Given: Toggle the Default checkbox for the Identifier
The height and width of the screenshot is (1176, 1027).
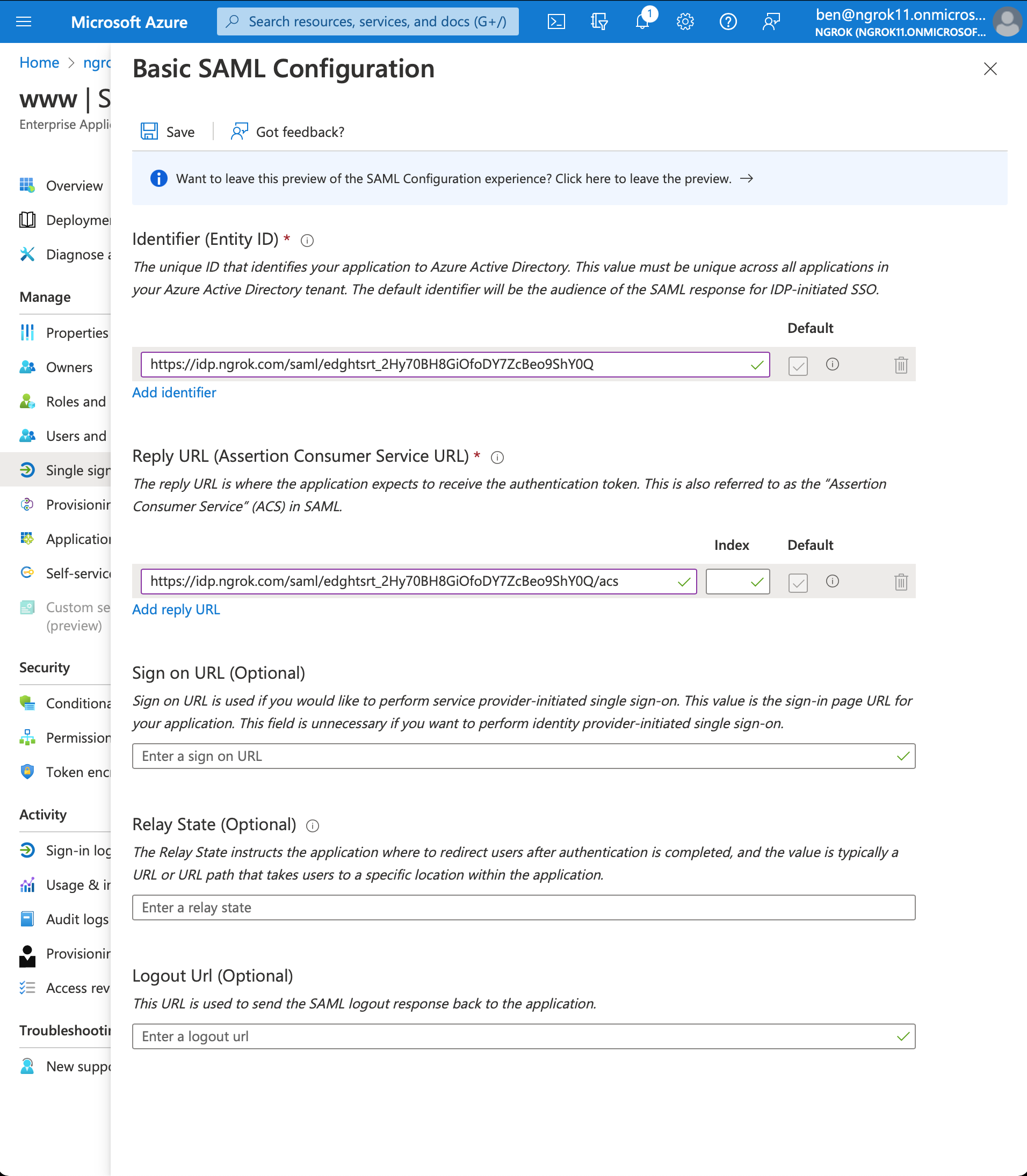Looking at the screenshot, I should pos(798,365).
